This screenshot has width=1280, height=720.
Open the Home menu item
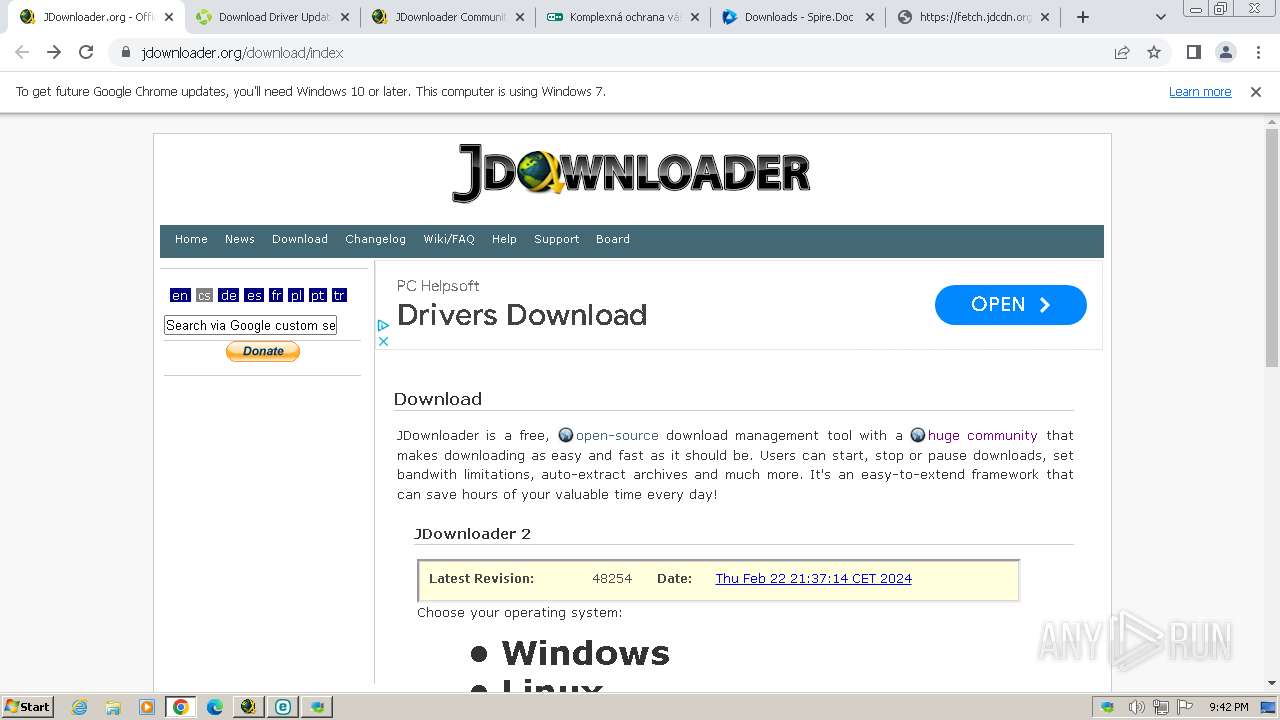click(191, 239)
